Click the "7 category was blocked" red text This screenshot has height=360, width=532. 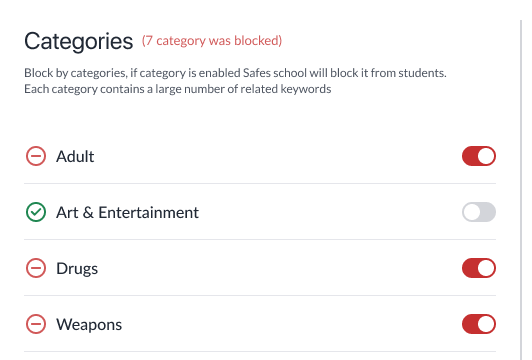tap(212, 41)
